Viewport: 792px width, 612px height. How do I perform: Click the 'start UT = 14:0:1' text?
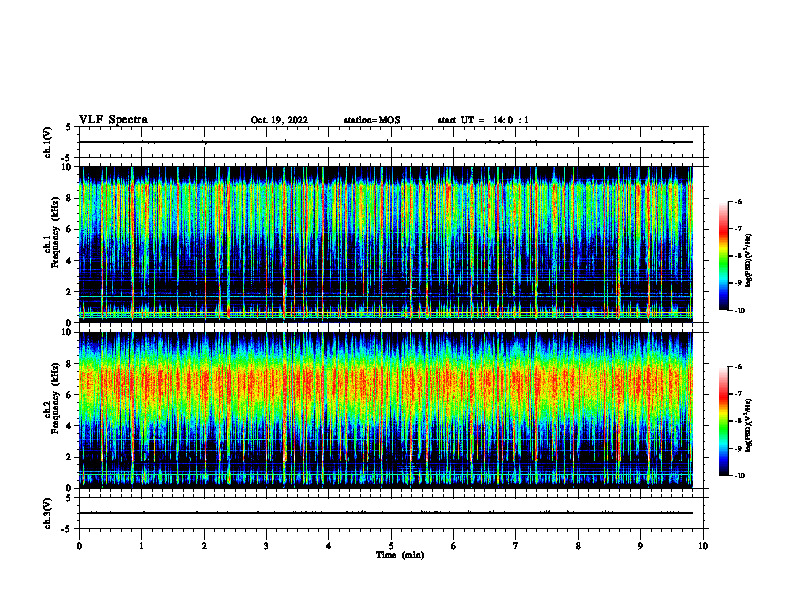click(483, 120)
